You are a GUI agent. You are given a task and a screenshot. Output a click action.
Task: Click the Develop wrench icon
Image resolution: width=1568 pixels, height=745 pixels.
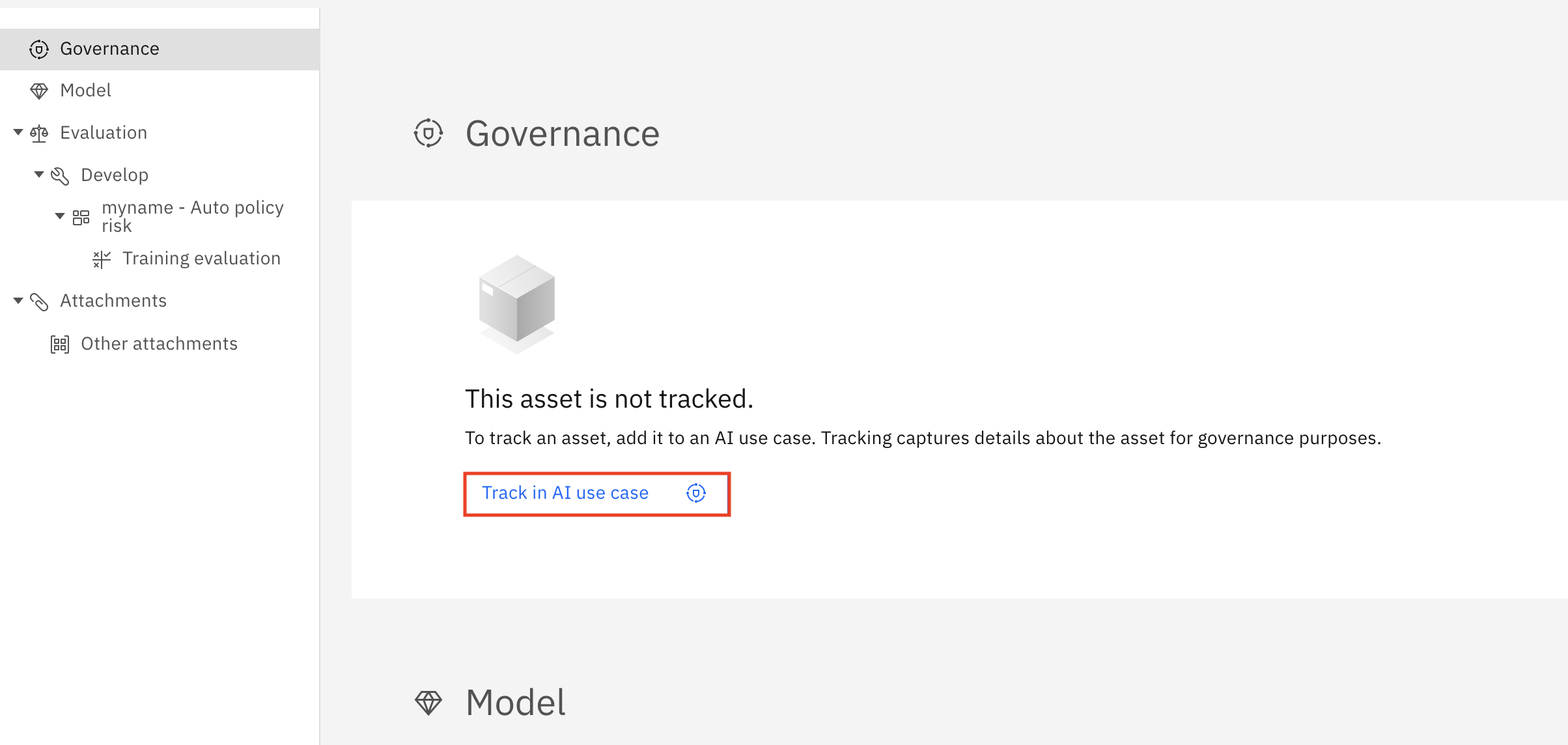pos(60,176)
